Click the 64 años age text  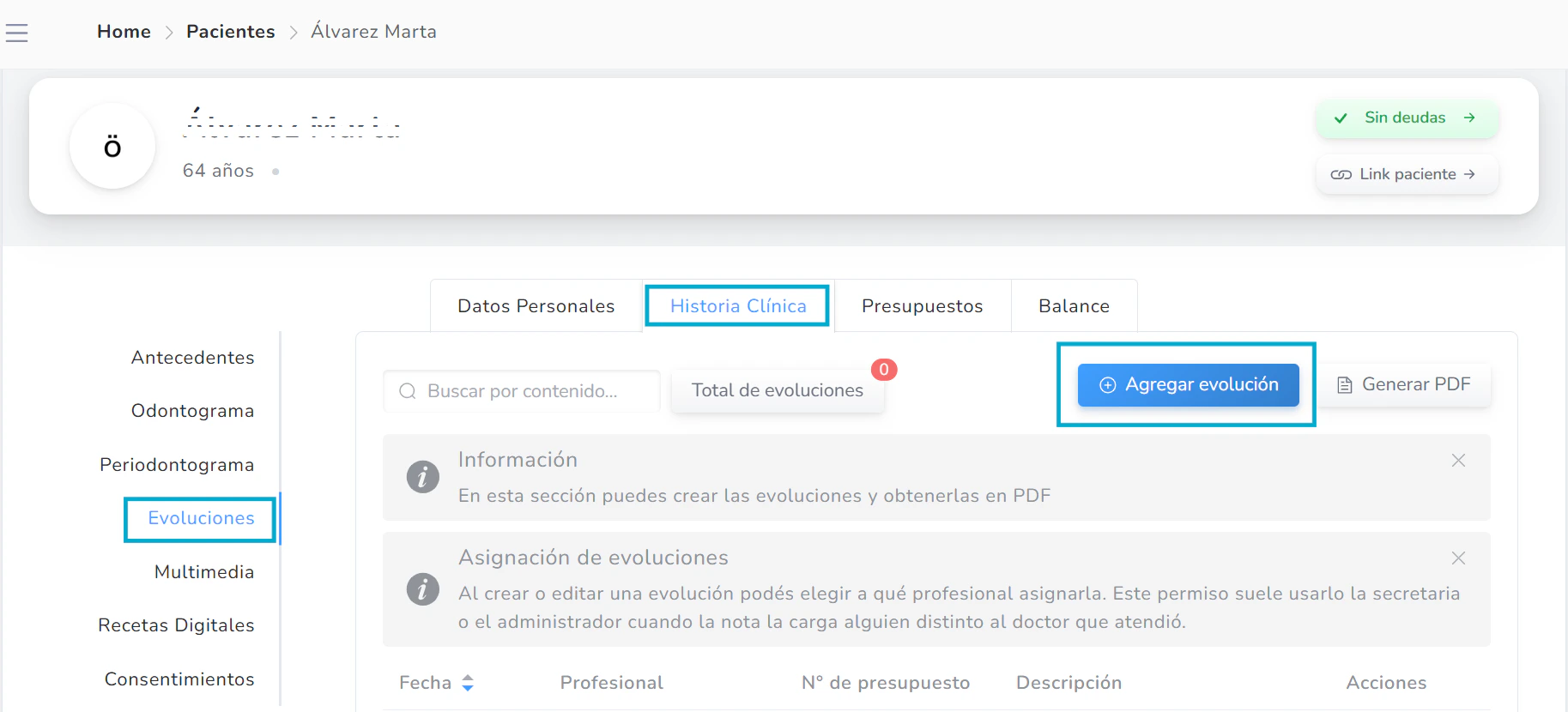pyautogui.click(x=218, y=171)
